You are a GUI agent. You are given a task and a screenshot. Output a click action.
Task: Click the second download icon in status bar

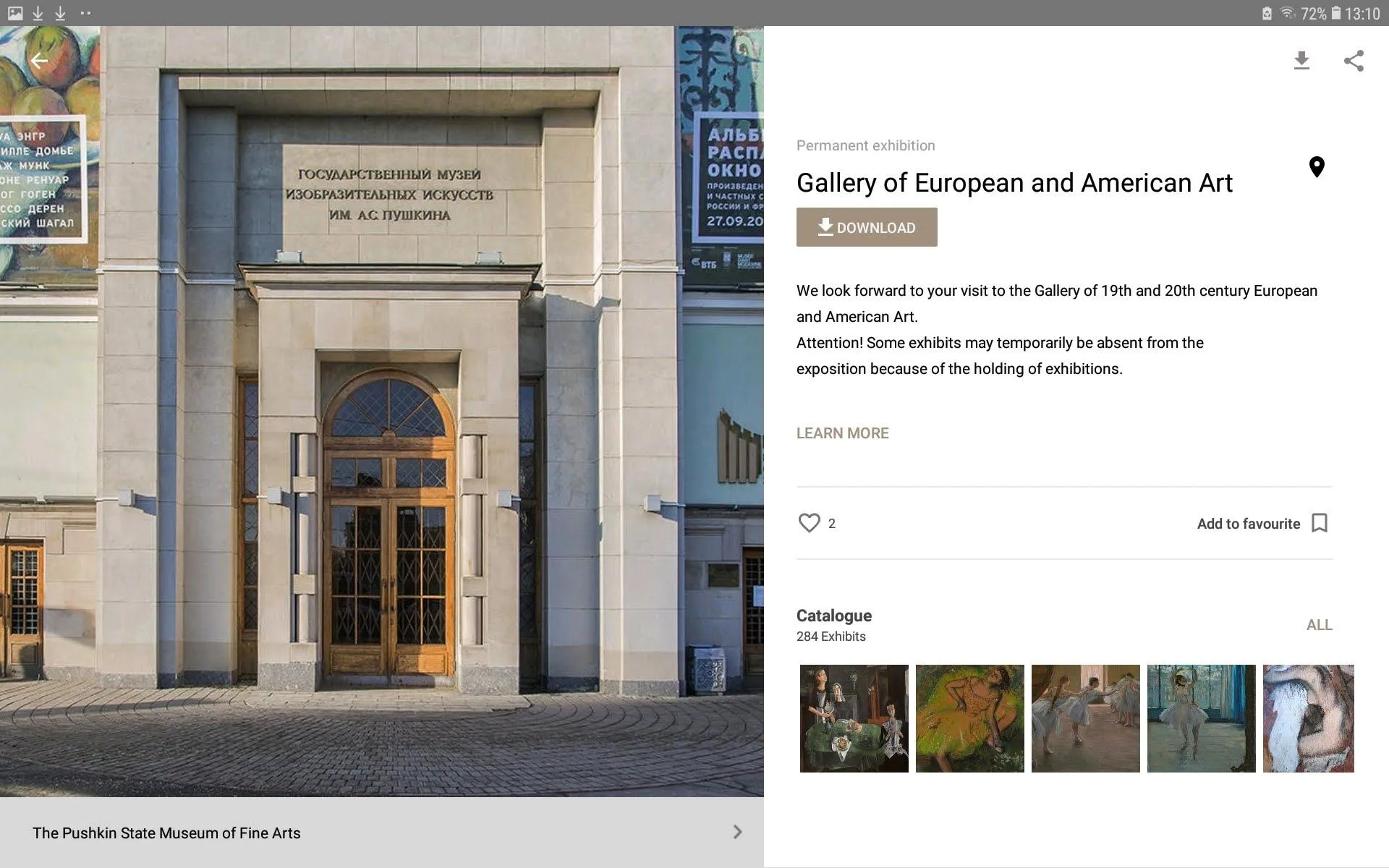click(58, 13)
